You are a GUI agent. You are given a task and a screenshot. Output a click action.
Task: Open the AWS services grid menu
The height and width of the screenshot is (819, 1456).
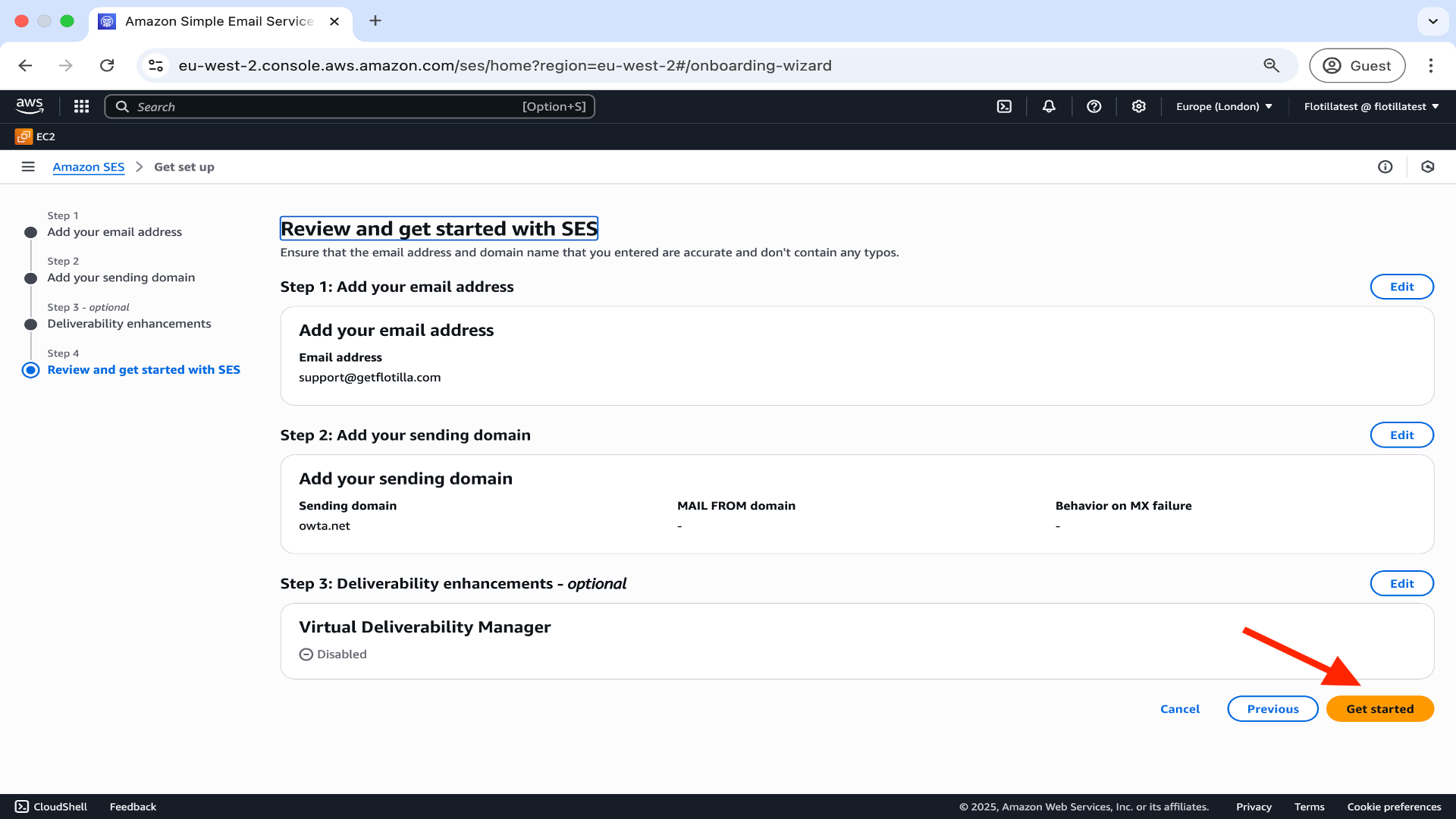click(x=82, y=106)
